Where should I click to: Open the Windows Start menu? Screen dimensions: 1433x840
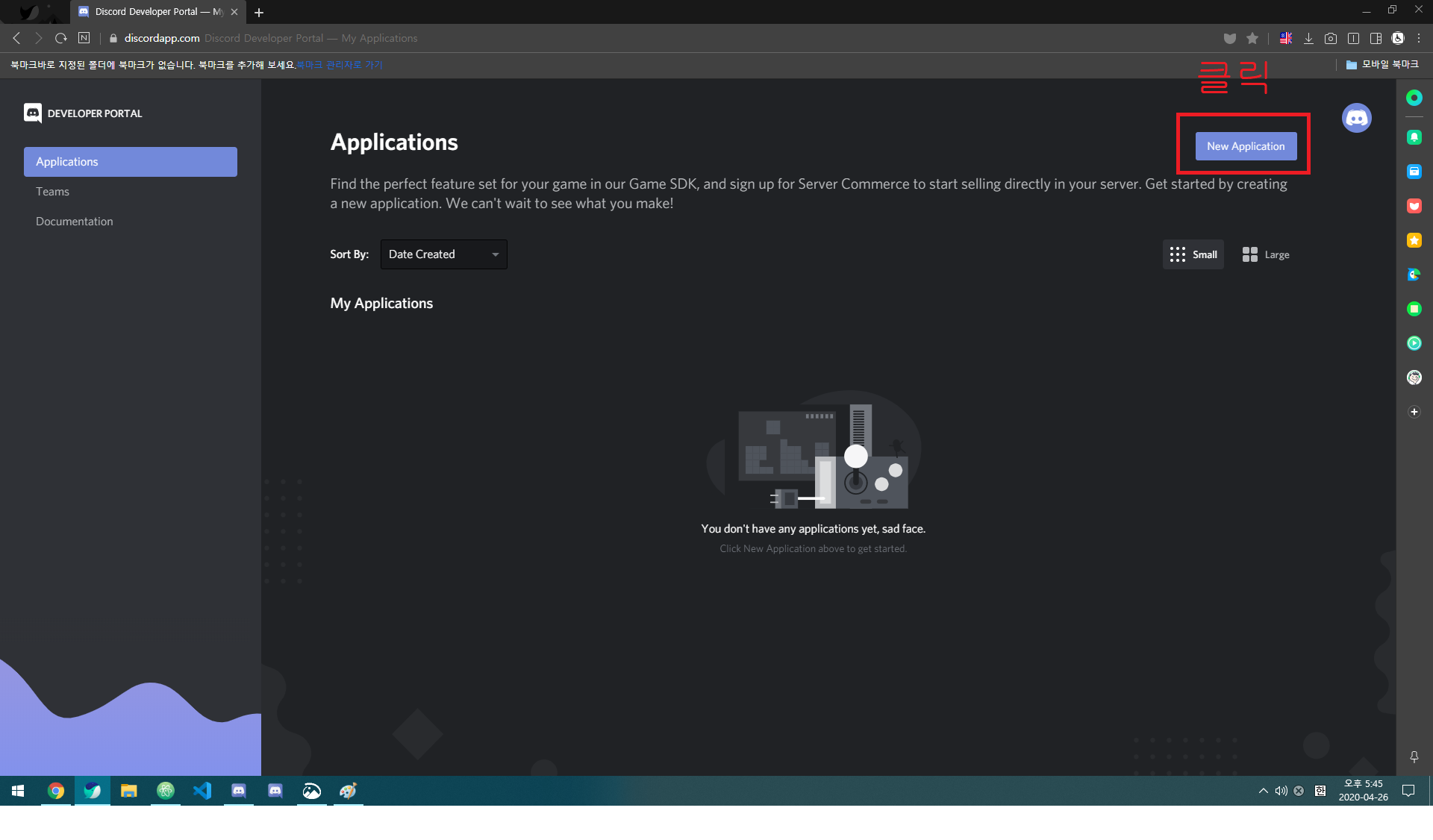point(18,791)
